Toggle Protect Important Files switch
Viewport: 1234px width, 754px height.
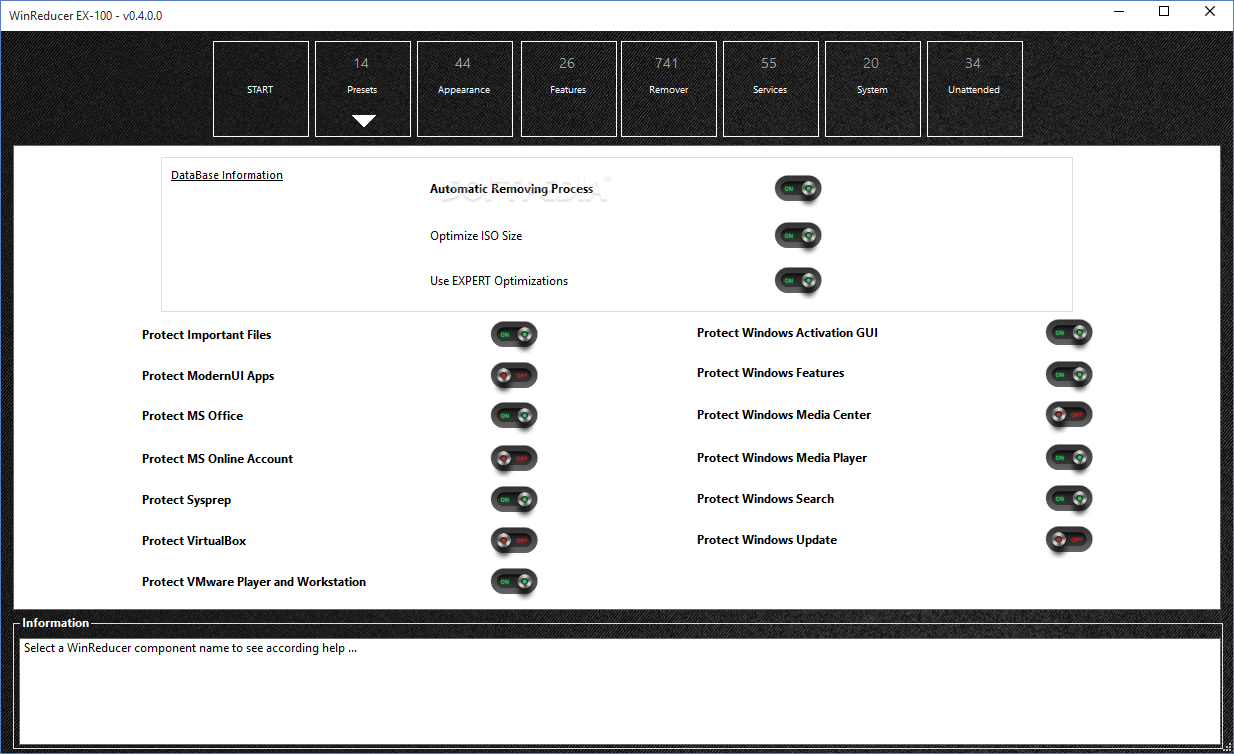514,335
